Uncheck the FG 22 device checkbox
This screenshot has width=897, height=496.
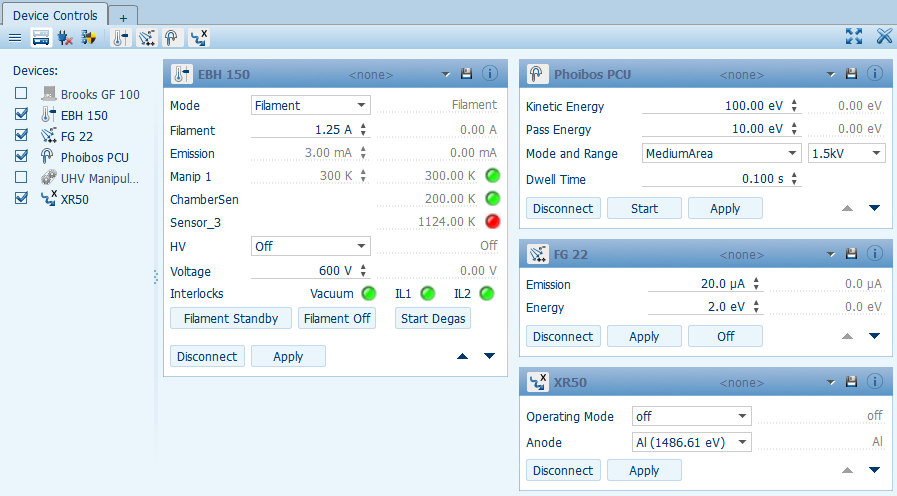(x=21, y=136)
